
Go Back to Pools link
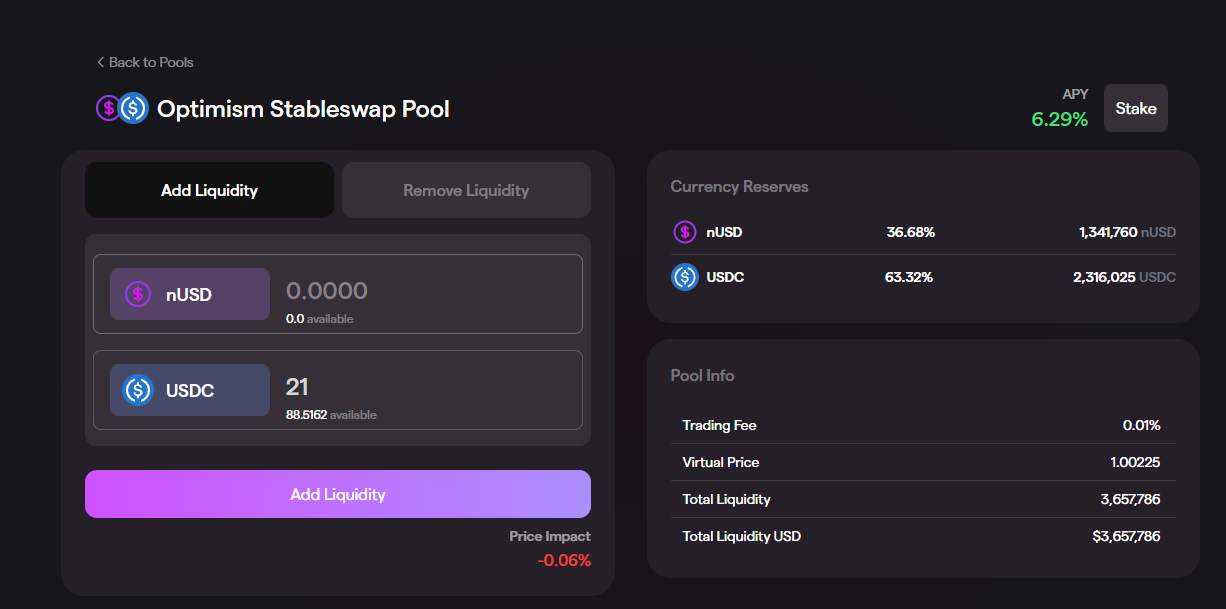(x=150, y=62)
